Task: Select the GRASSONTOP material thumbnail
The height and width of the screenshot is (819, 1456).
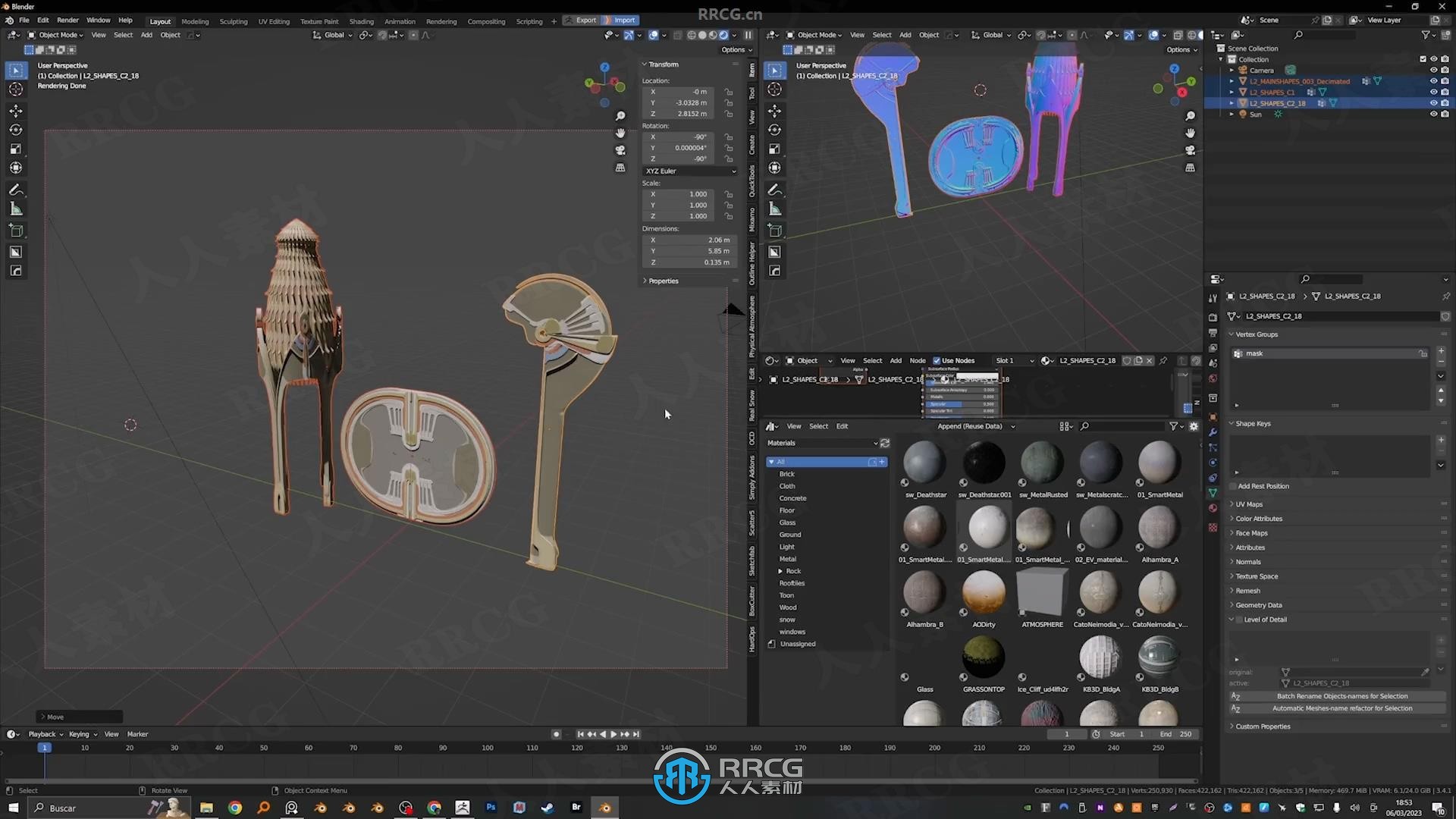Action: point(984,657)
